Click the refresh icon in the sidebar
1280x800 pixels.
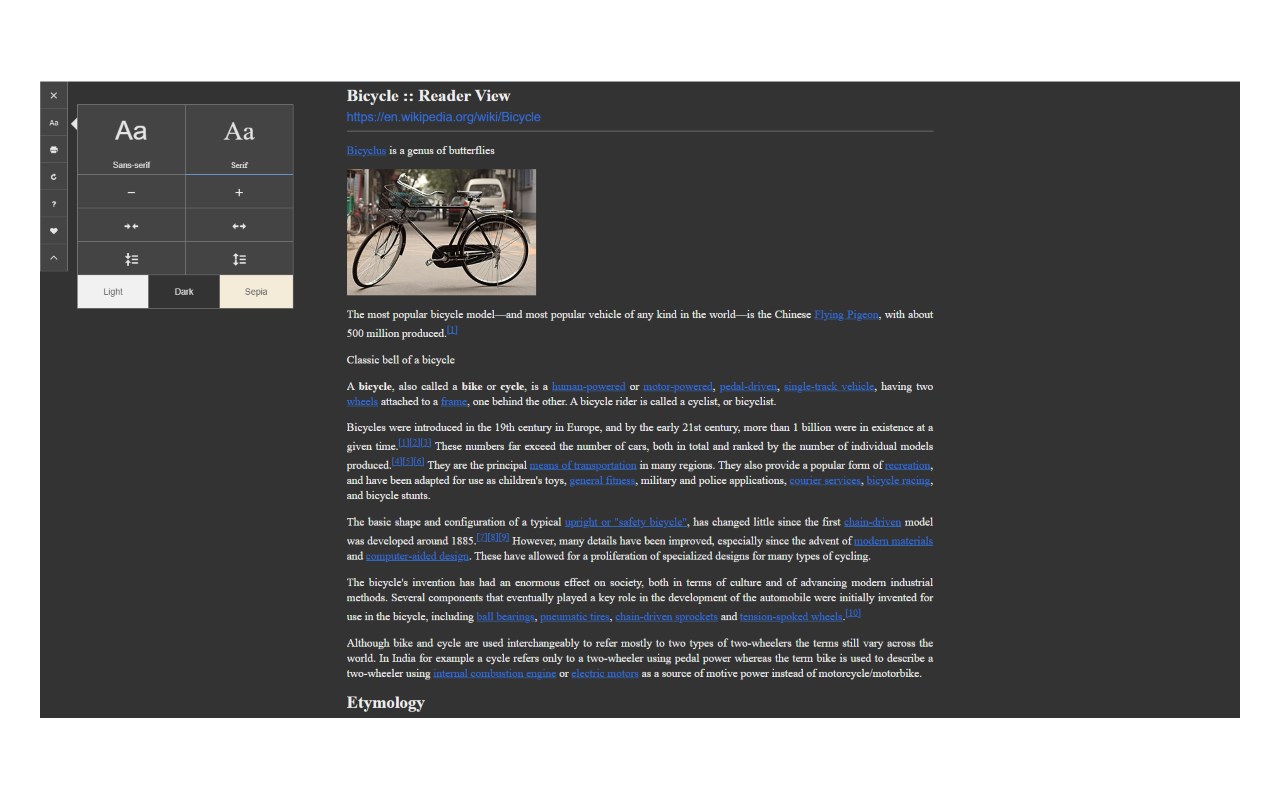coord(54,177)
